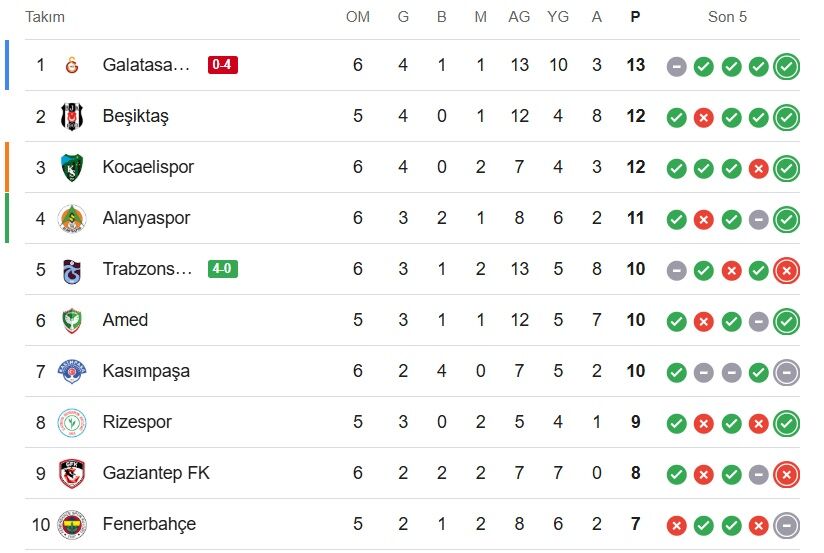Viewport: 824px width, 553px height.
Task: Open the Fenerbahçe team name link
Action: [x=149, y=524]
